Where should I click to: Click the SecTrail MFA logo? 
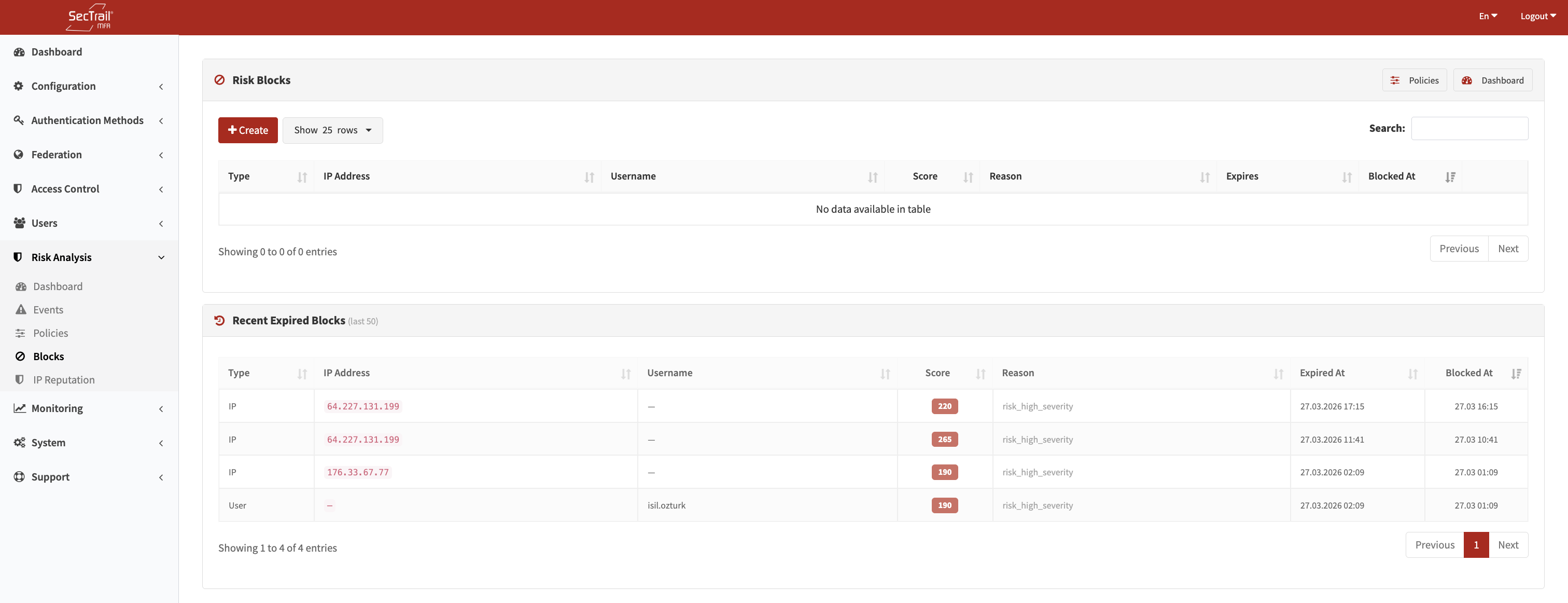(x=89, y=17)
